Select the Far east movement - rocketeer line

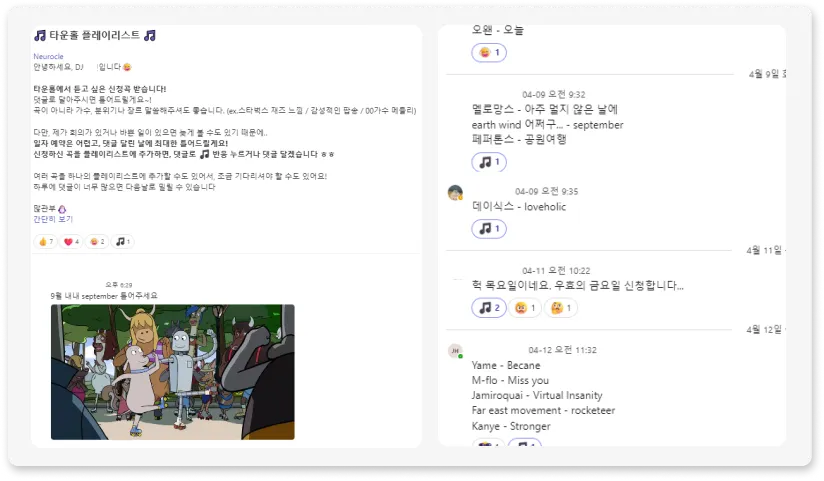click(x=543, y=411)
